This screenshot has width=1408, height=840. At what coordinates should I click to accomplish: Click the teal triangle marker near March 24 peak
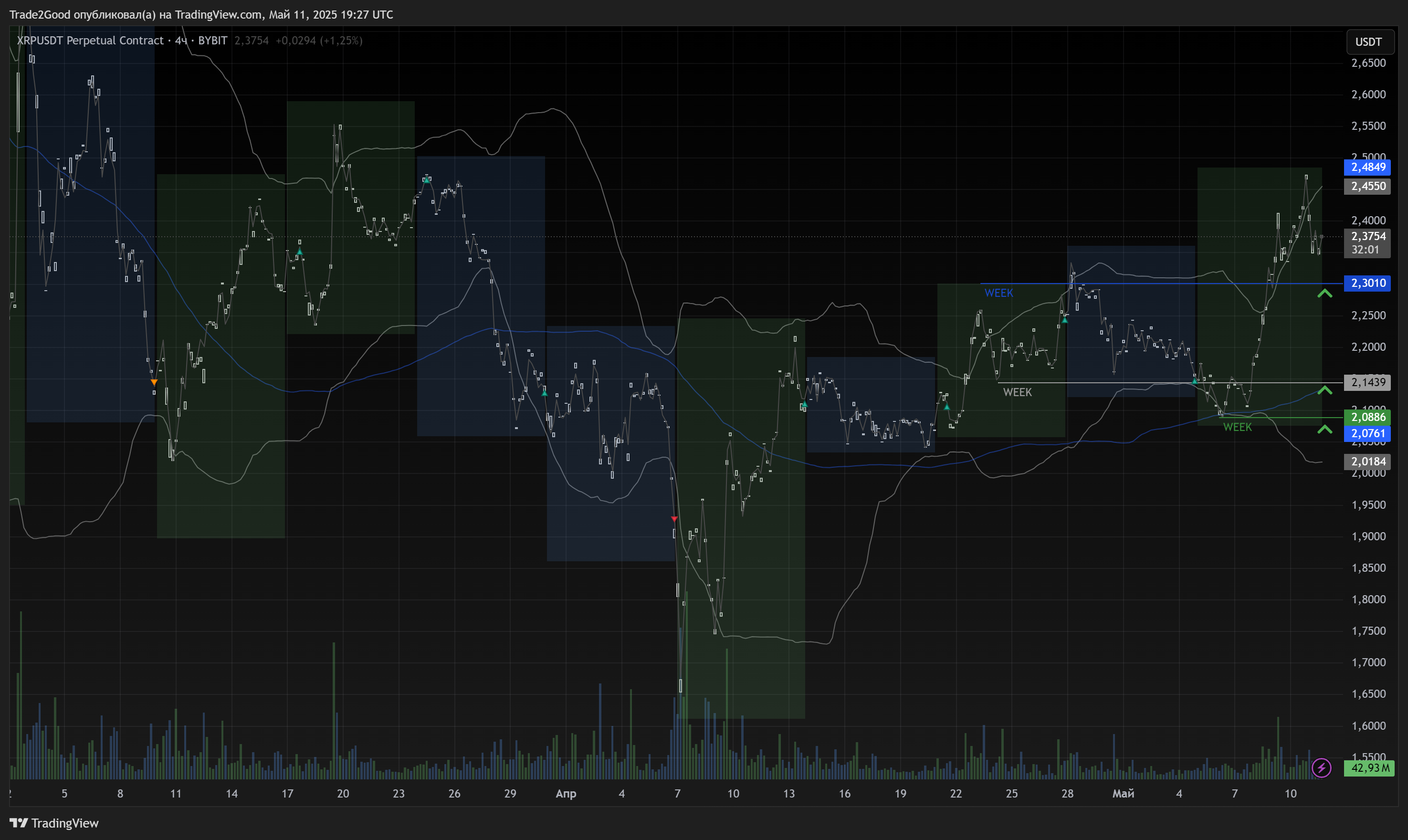[x=426, y=180]
